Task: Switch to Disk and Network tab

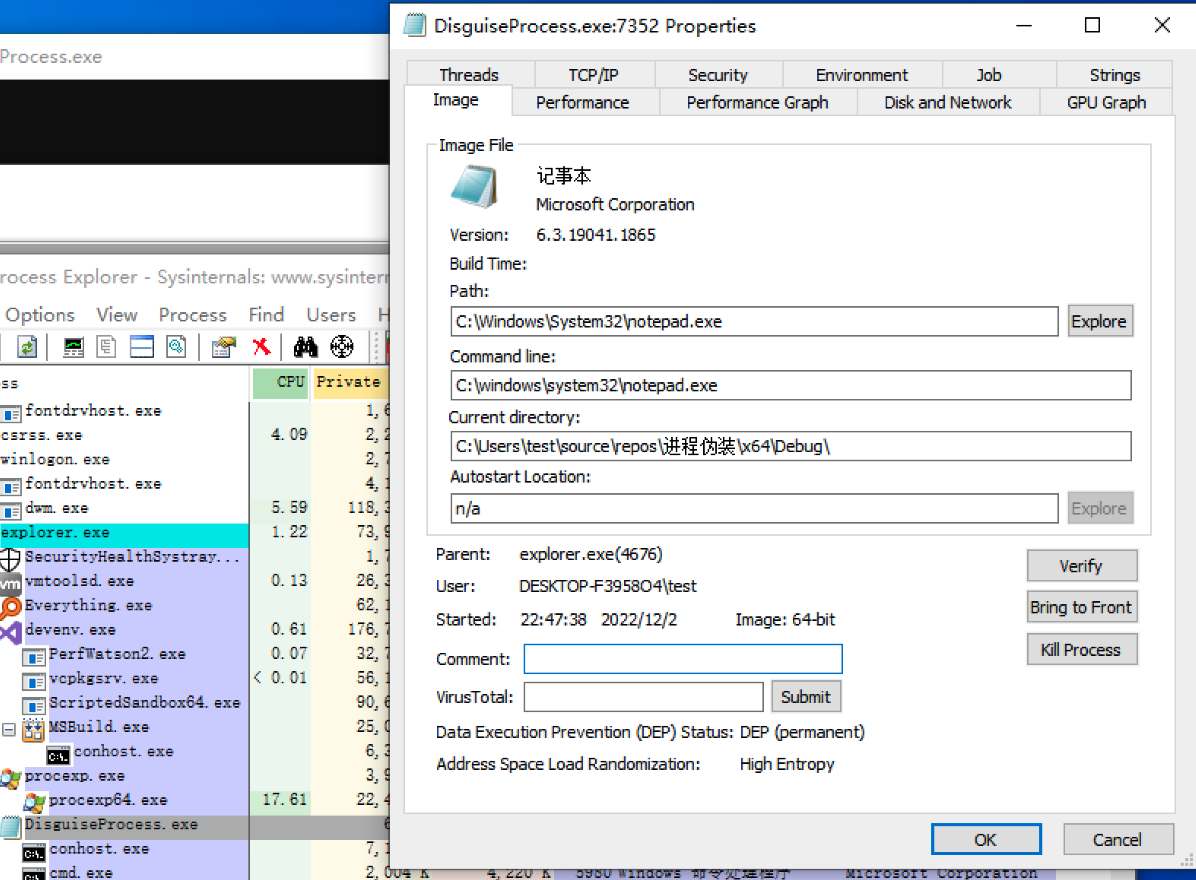Action: pos(947,102)
